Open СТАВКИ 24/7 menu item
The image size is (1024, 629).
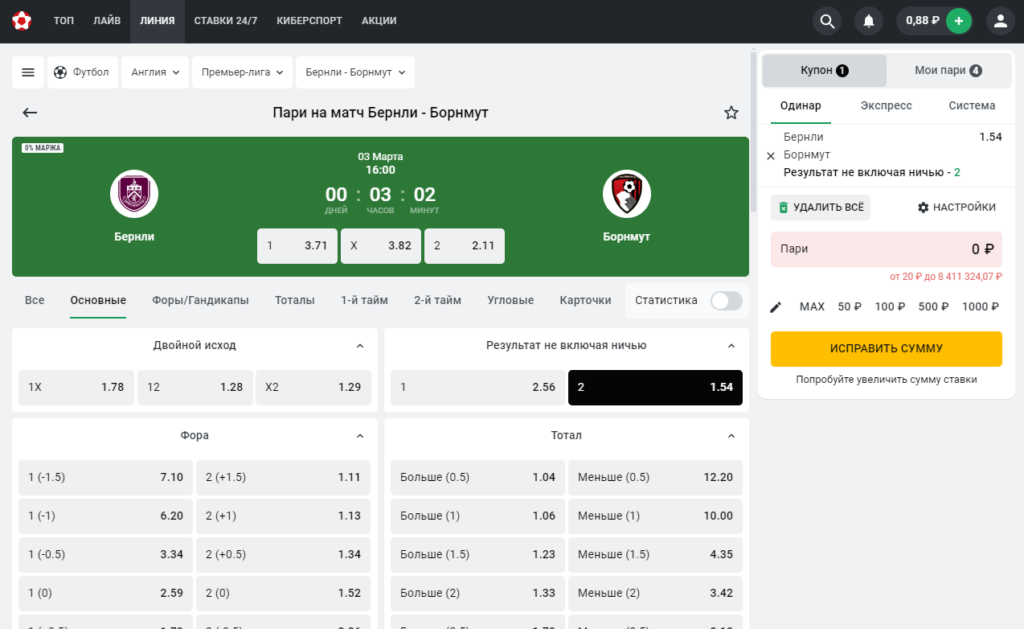[x=225, y=21]
